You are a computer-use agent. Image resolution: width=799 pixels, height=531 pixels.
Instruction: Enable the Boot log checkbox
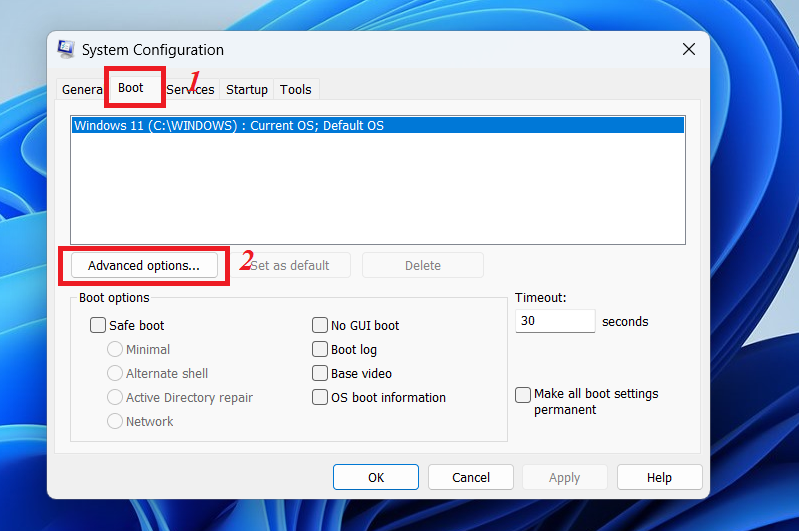(x=320, y=349)
